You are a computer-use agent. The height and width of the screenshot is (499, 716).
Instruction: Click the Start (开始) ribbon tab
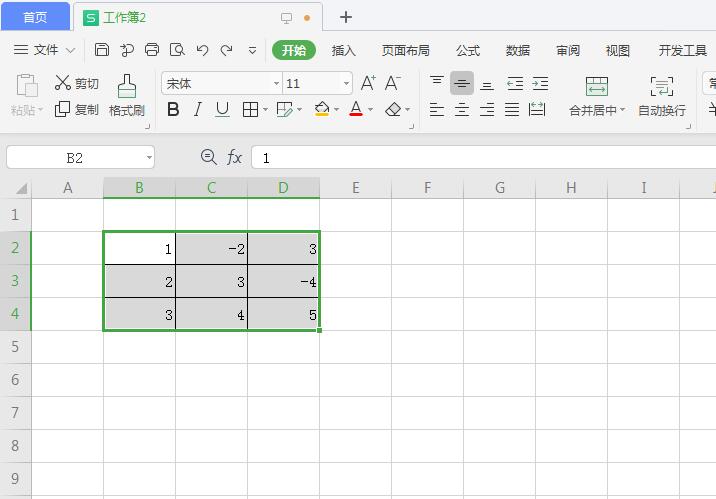pyautogui.click(x=294, y=50)
